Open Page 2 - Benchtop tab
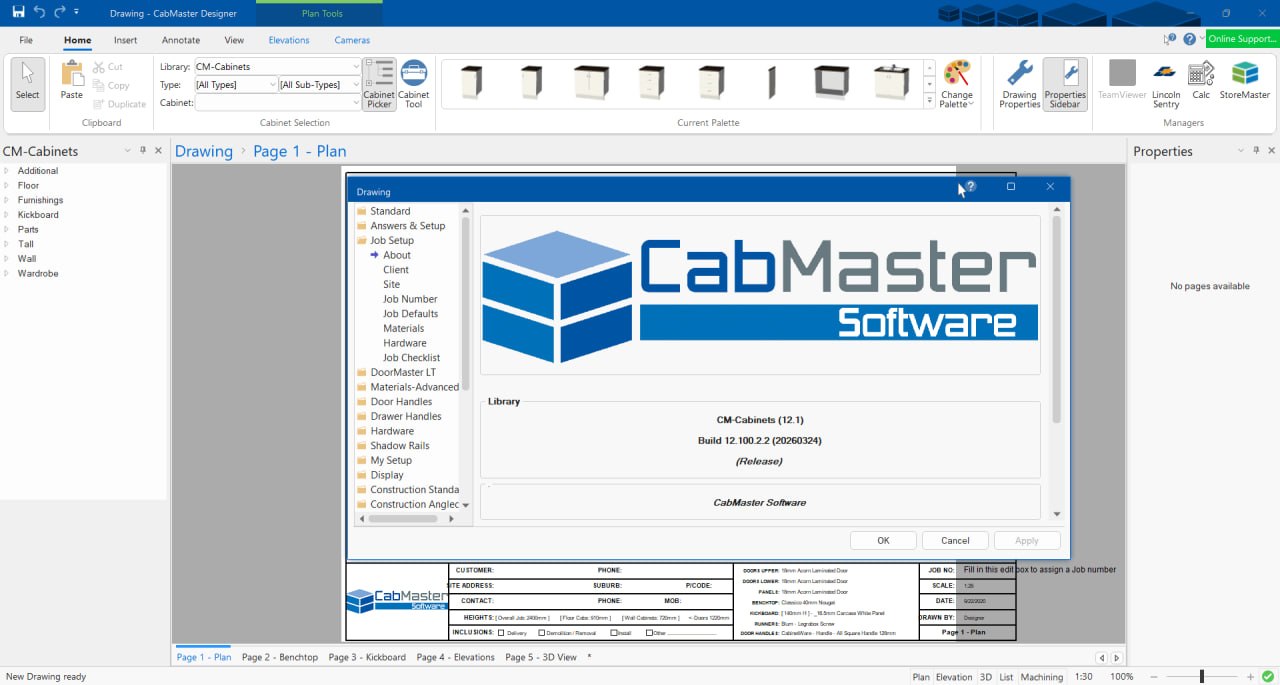The height and width of the screenshot is (685, 1280). point(280,657)
